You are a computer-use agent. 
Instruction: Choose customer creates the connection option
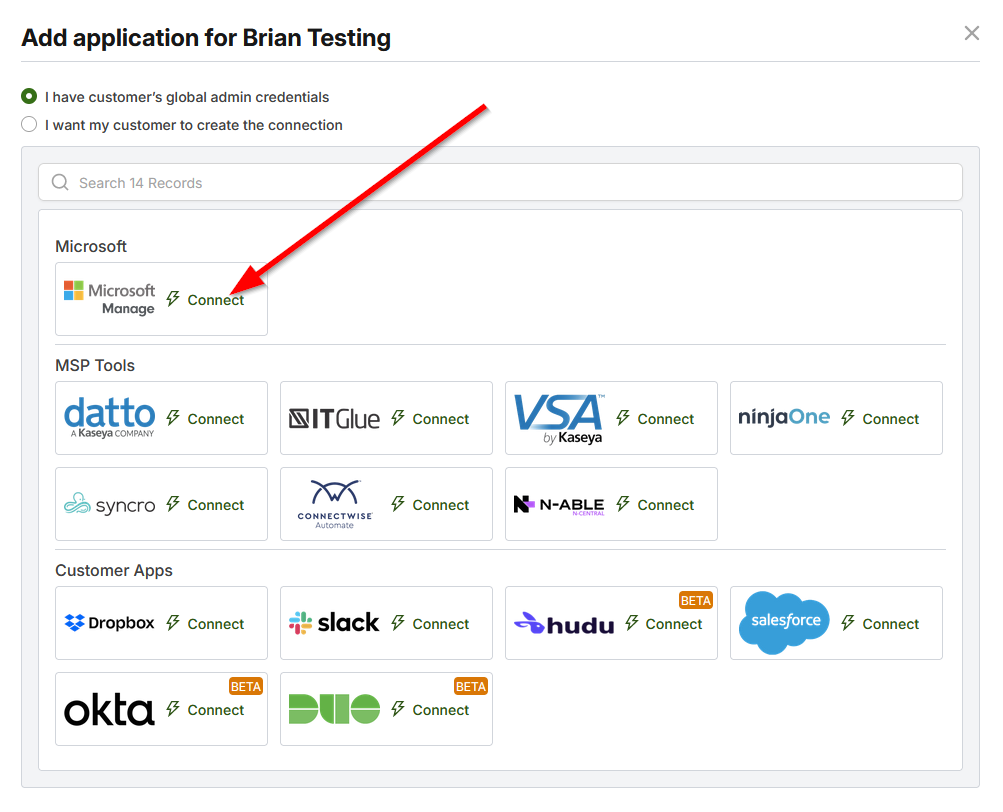pos(28,124)
